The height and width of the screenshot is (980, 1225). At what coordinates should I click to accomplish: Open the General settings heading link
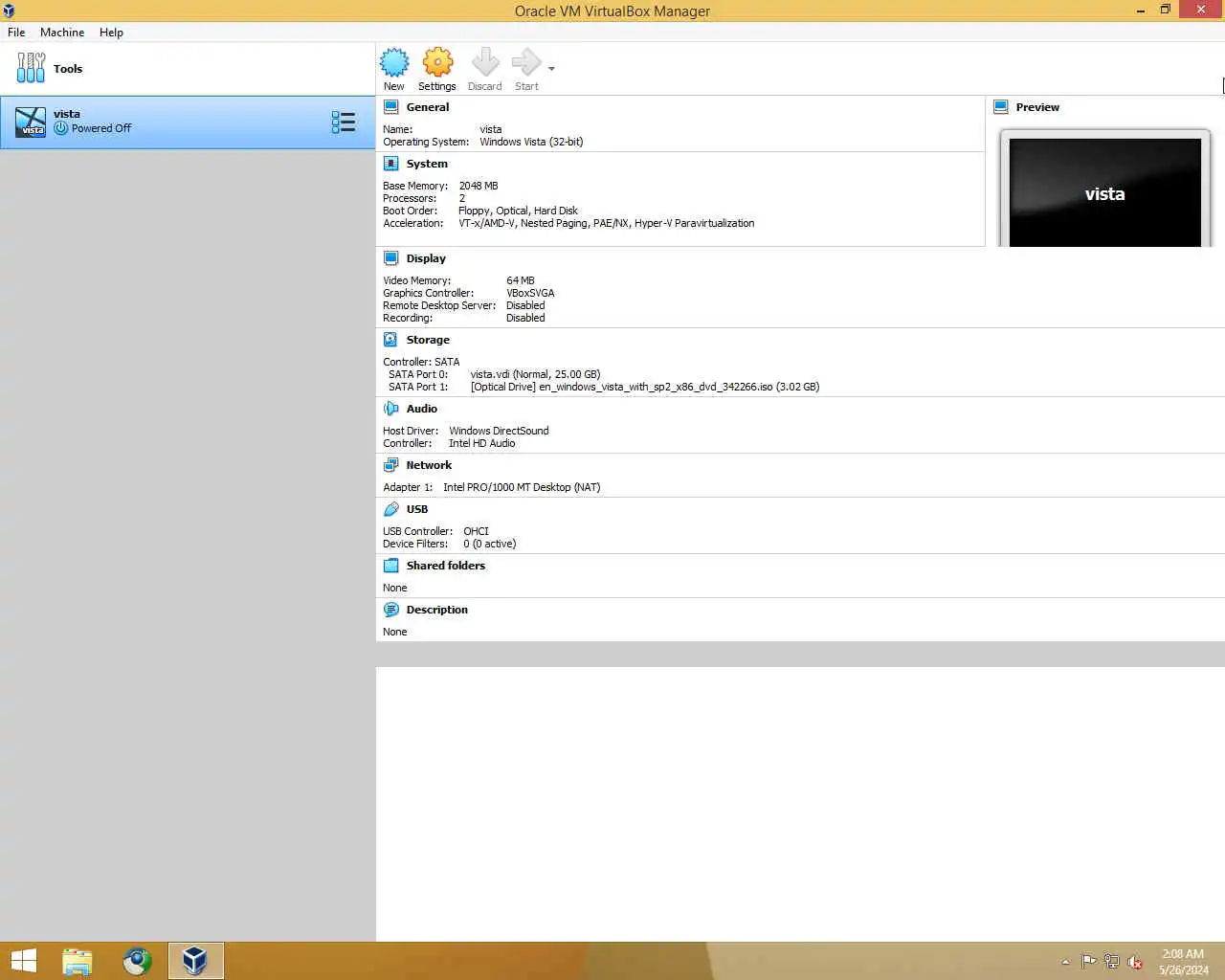coord(428,107)
